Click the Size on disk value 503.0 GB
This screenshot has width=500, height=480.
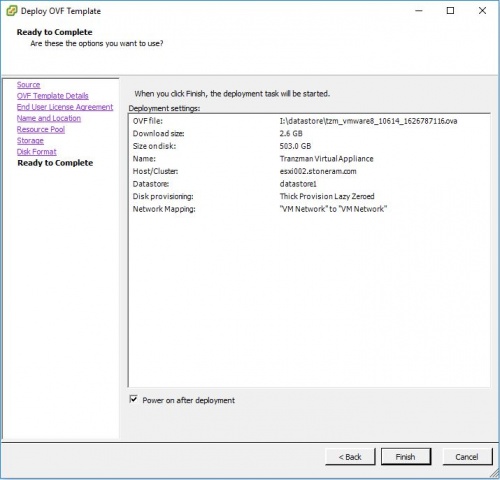click(295, 146)
